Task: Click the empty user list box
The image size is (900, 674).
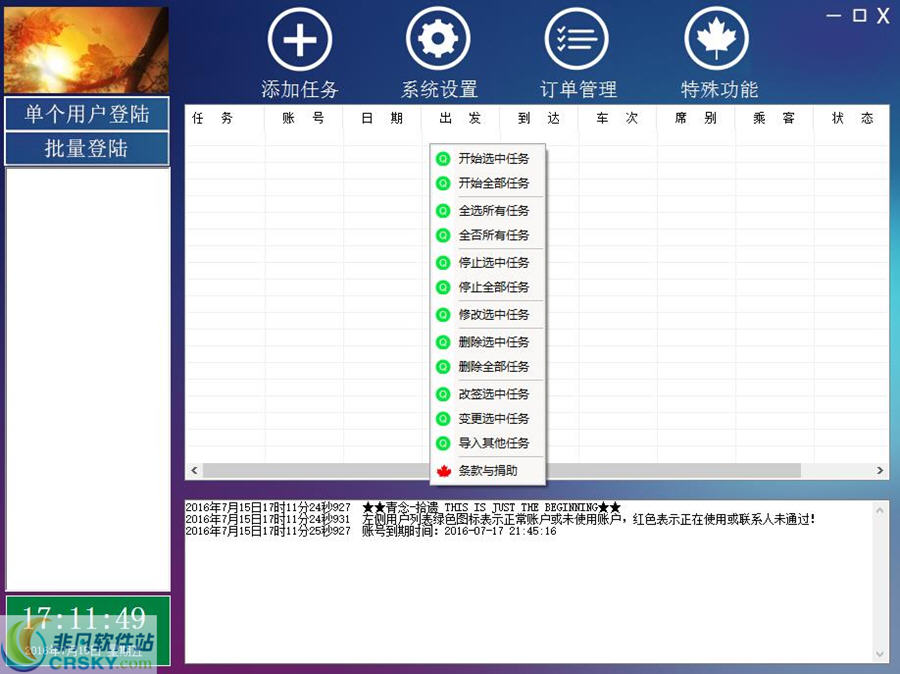Action: click(88, 380)
